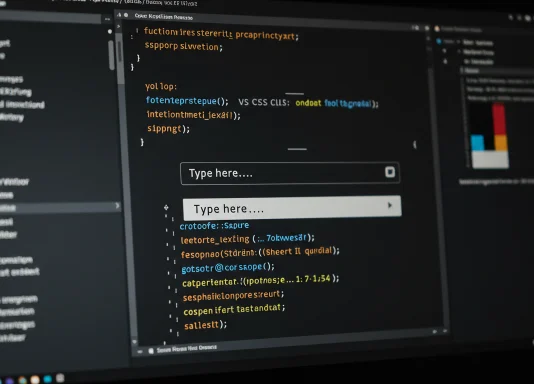The image size is (534, 384).
Task: Click the first code line starting "fuctionı"
Action: pos(221,34)
